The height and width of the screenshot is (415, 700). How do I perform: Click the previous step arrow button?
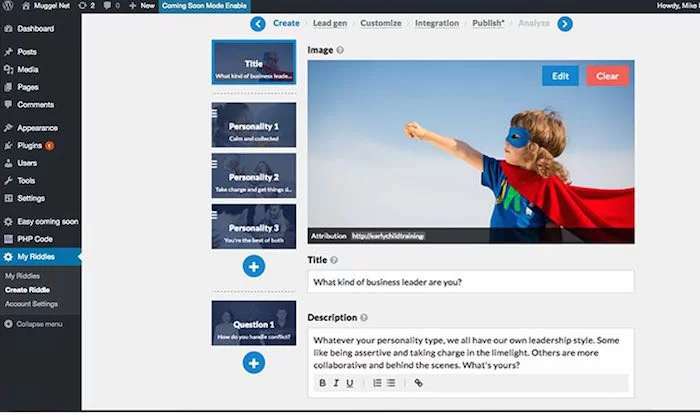(x=258, y=24)
